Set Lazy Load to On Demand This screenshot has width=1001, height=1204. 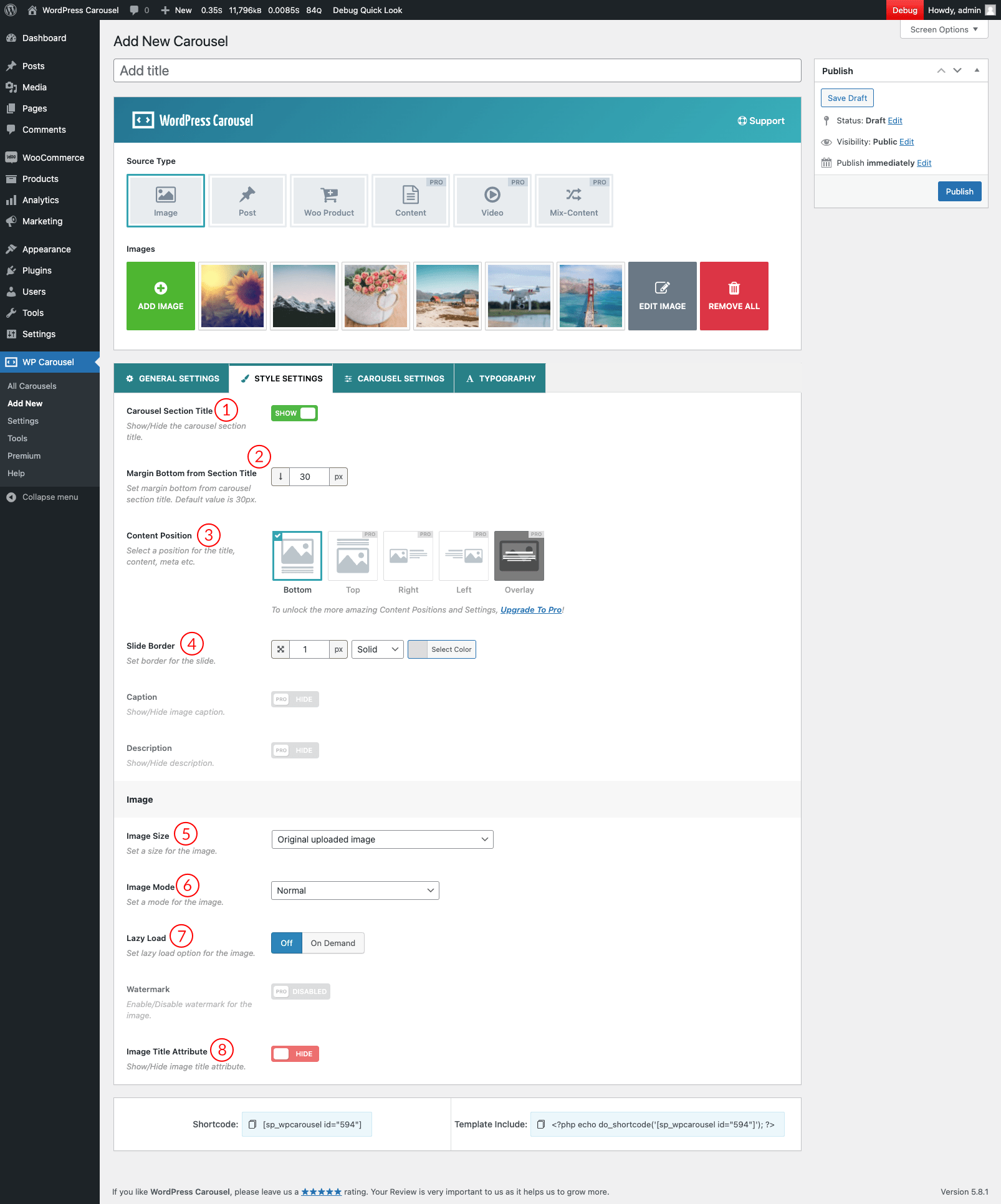pyautogui.click(x=333, y=943)
